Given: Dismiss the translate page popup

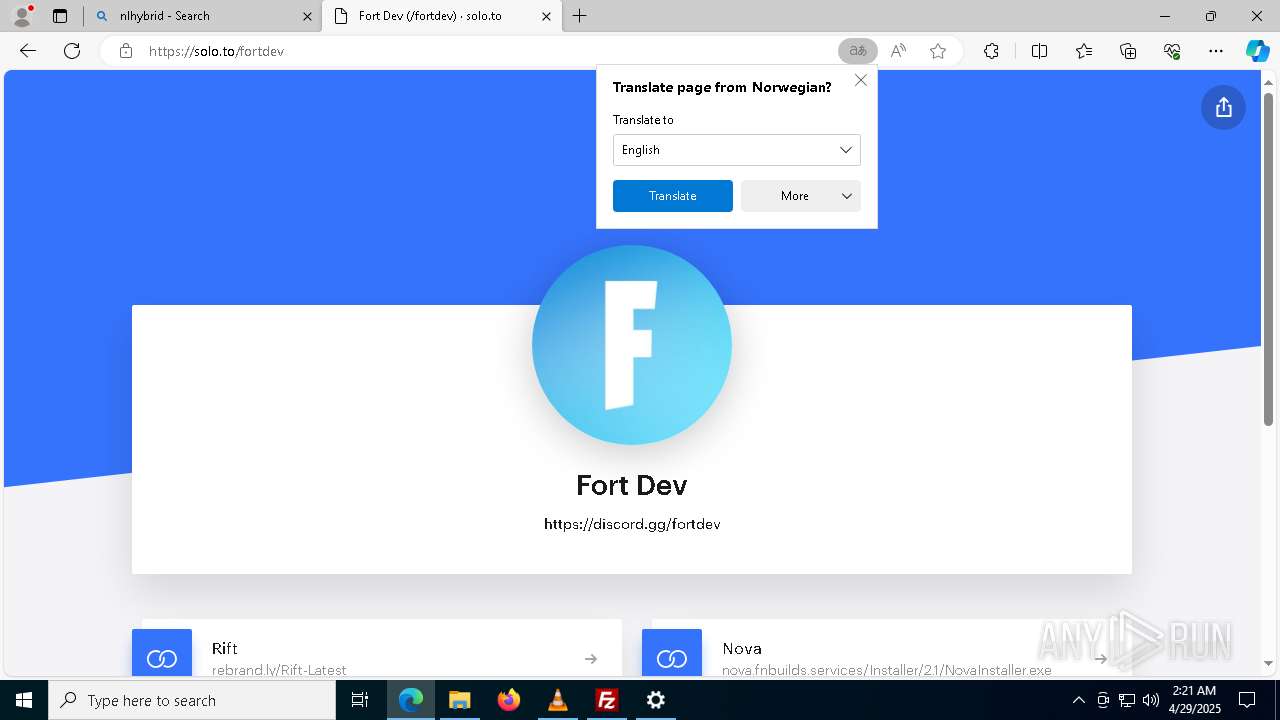Looking at the screenshot, I should (861, 80).
